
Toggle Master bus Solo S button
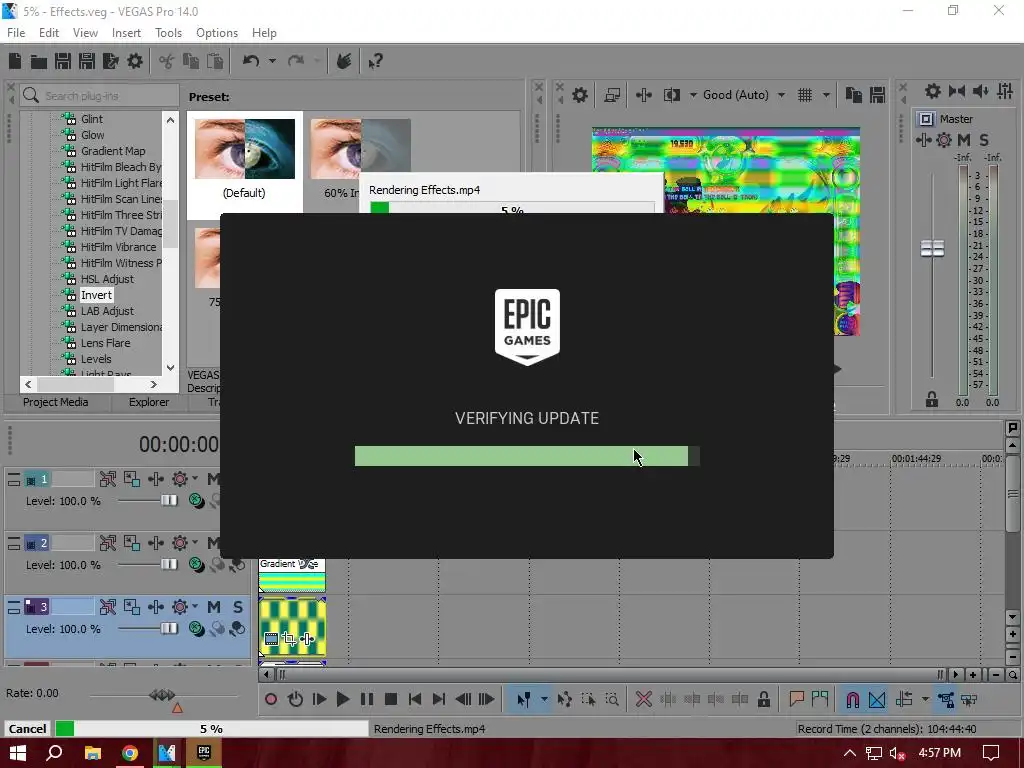pos(984,140)
